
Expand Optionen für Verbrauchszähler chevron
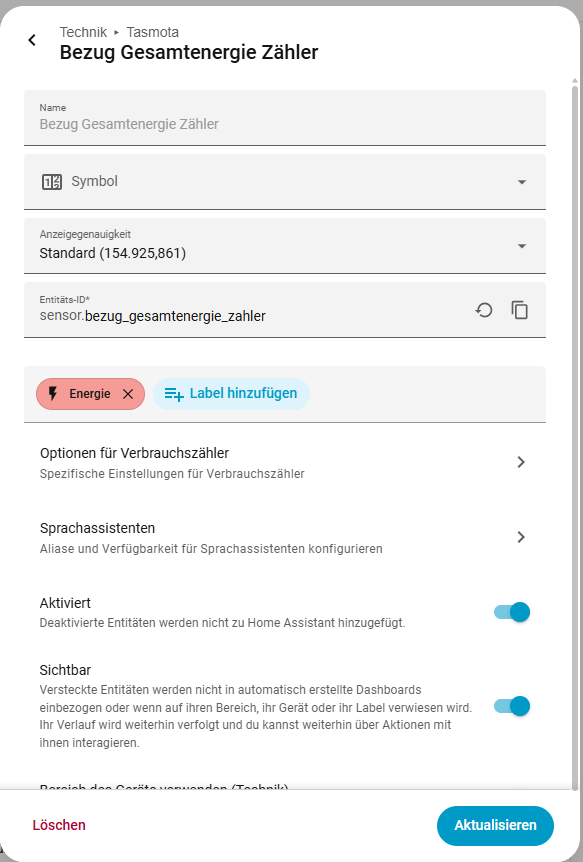pyautogui.click(x=521, y=462)
